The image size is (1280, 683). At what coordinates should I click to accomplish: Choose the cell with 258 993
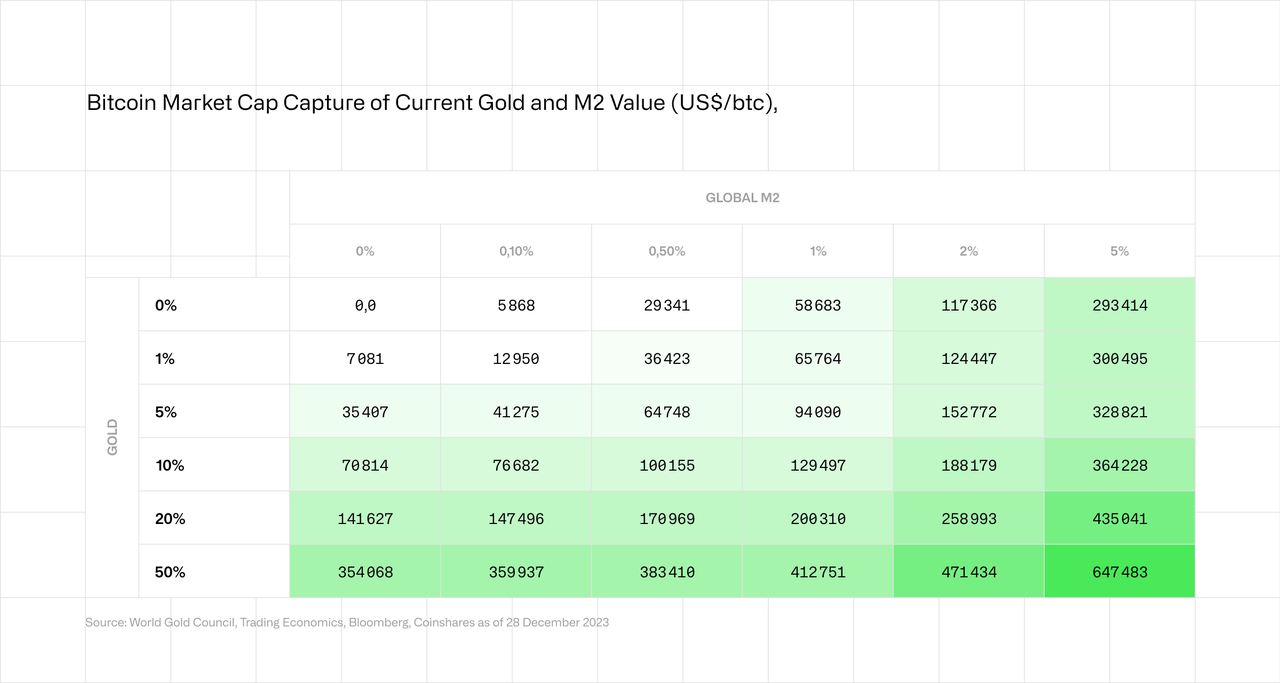click(x=969, y=518)
